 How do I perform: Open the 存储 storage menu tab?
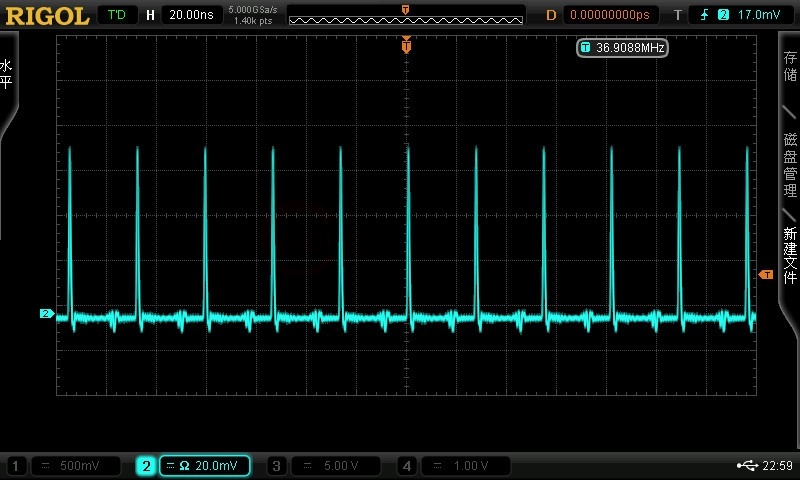coord(790,66)
